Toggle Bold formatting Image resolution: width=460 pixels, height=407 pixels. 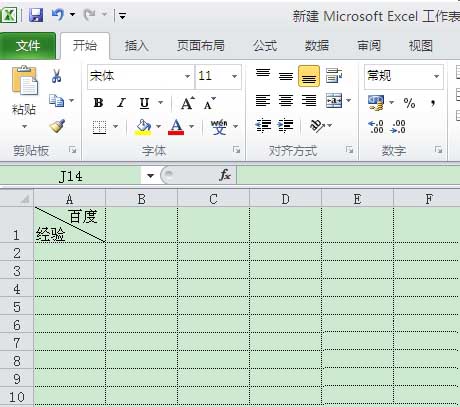98,103
